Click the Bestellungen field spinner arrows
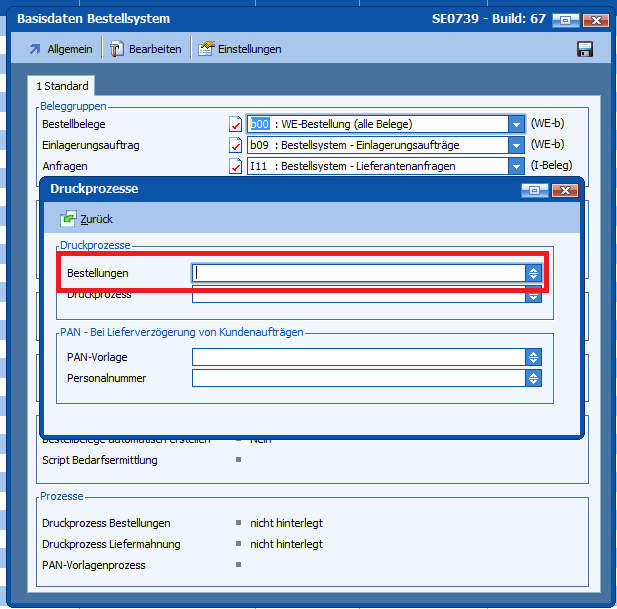The image size is (617, 609). click(534, 273)
